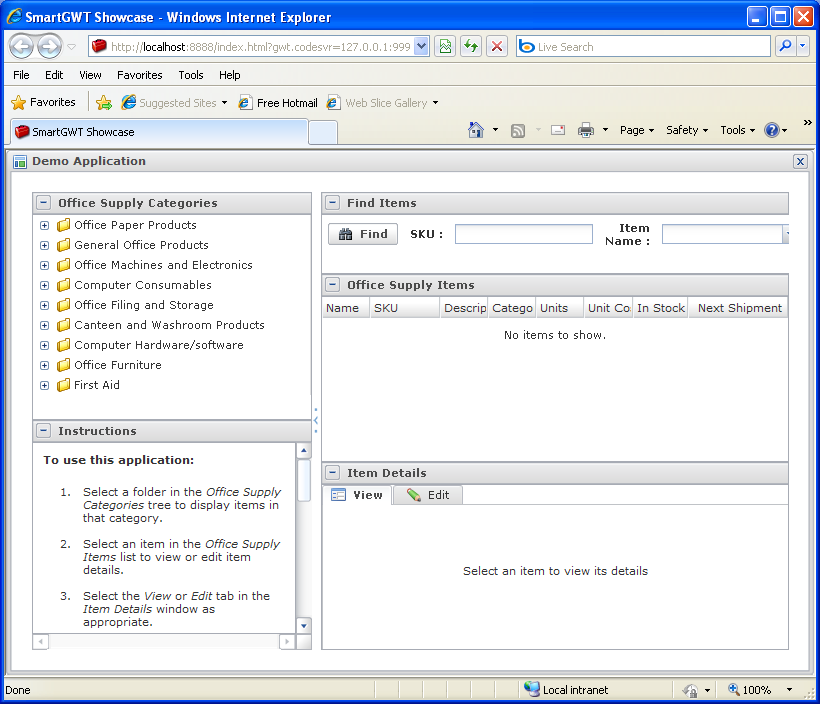The height and width of the screenshot is (704, 820).
Task: Collapse the Find Items section
Action: pos(333,202)
